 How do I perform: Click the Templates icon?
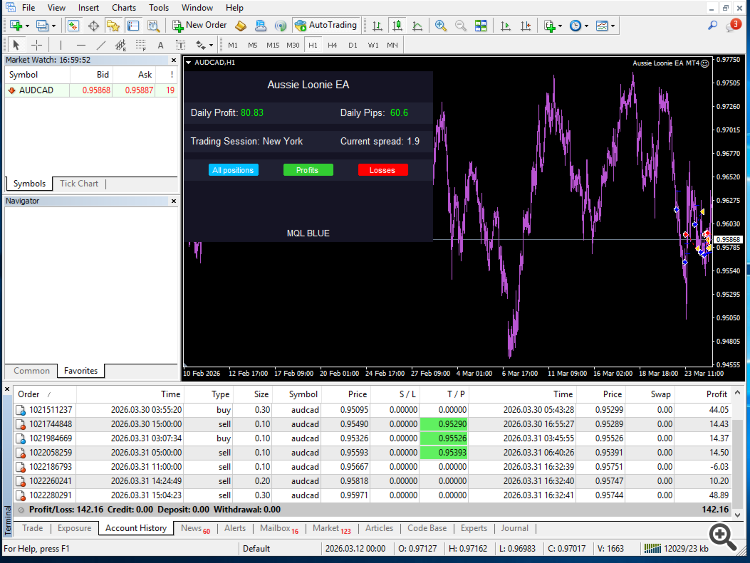[602, 25]
